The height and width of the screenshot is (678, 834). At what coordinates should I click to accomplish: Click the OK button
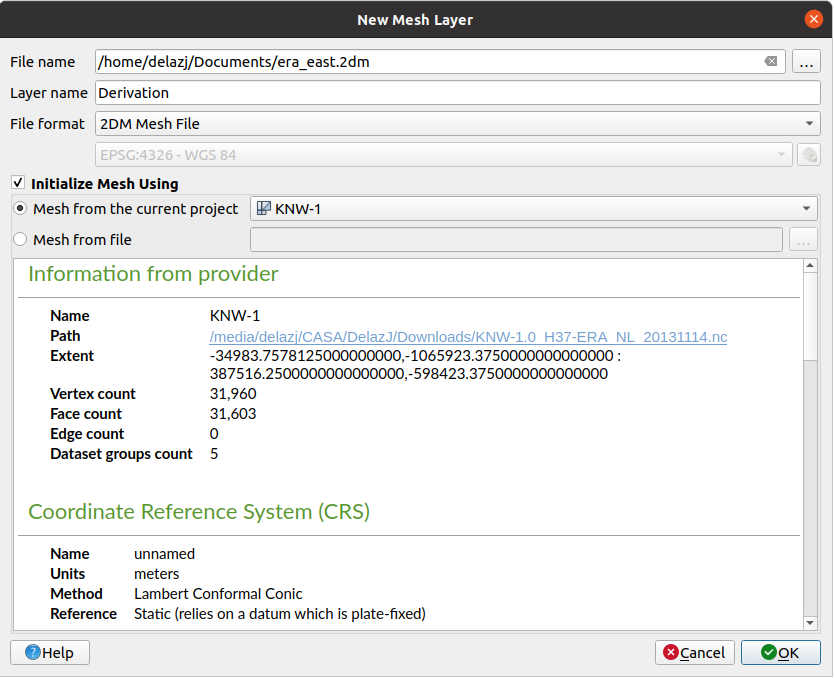pos(780,652)
